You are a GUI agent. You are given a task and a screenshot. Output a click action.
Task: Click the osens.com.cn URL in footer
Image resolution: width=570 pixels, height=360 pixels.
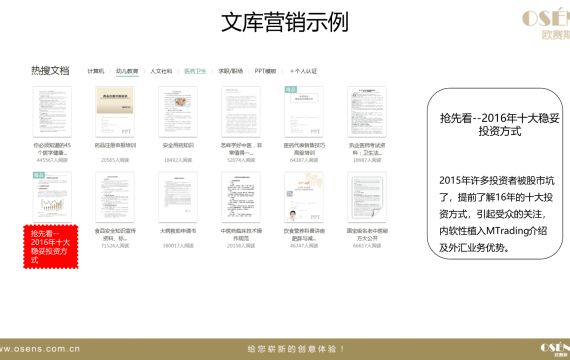pos(40,349)
